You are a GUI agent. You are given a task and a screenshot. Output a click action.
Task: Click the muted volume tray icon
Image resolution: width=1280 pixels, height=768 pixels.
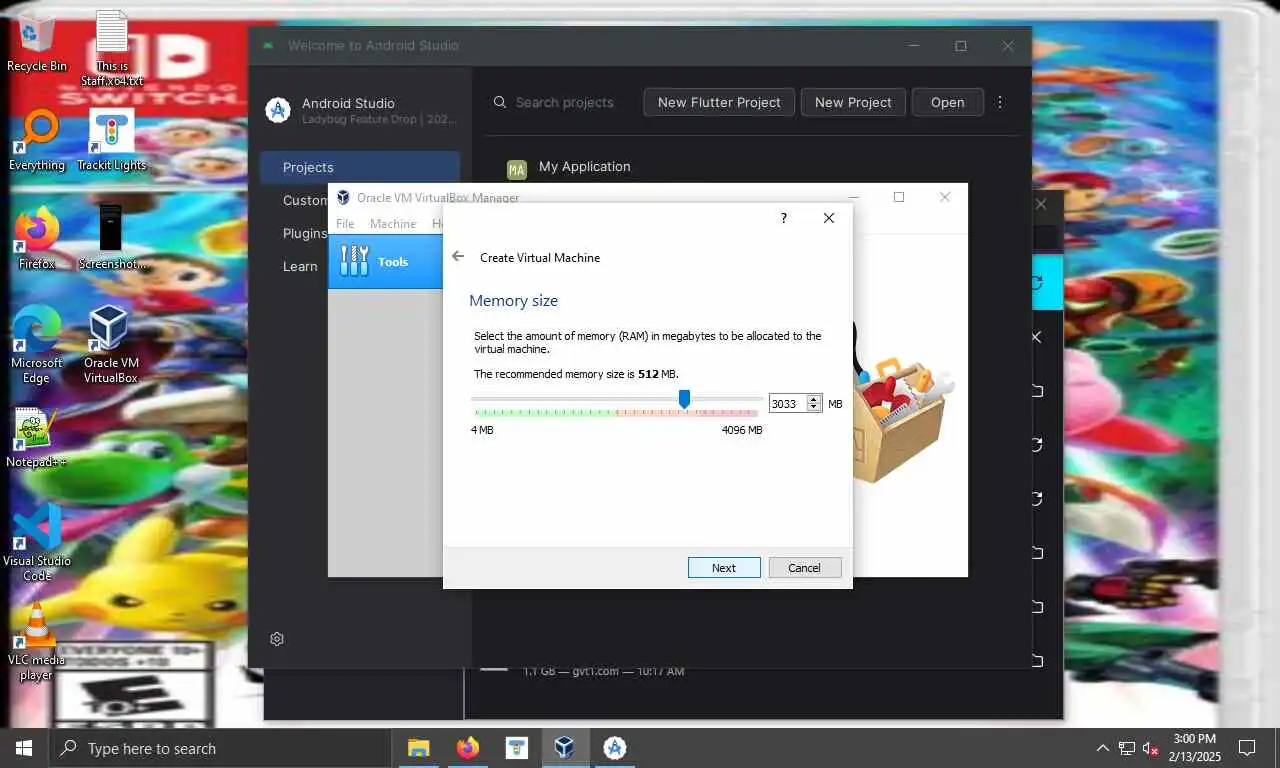1151,748
